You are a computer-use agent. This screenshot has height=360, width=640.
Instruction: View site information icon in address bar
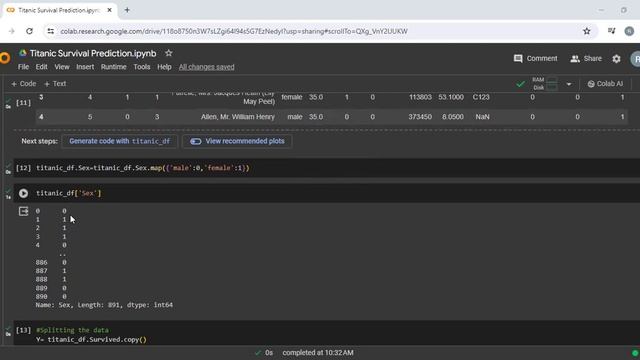click(x=50, y=31)
